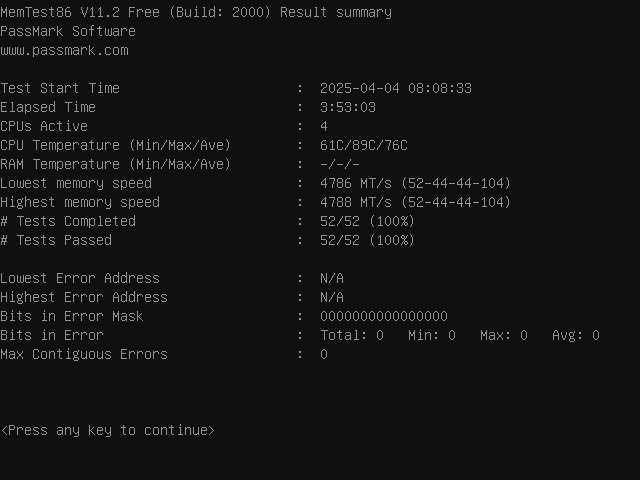Click the Highest Error Address N/A value
Screen dimensions: 640x480
(332, 297)
